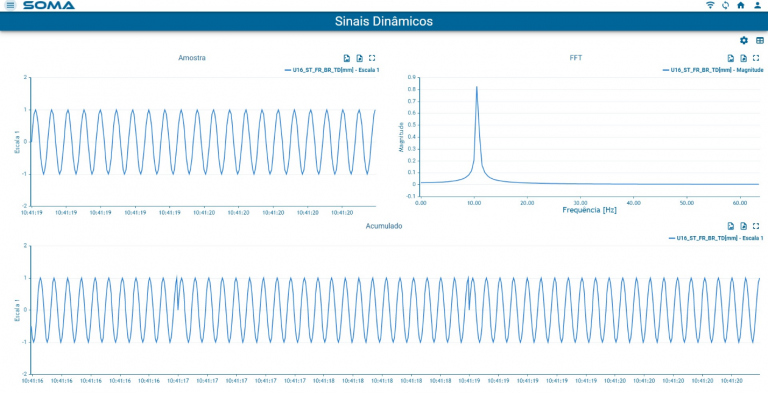This screenshot has width=768, height=393.
Task: Click the SOMA logo
Action: click(49, 5)
